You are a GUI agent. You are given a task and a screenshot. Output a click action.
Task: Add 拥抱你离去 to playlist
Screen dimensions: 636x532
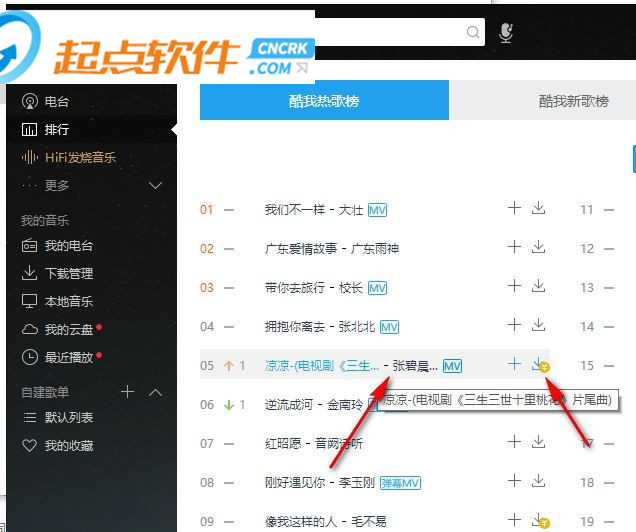click(x=514, y=324)
